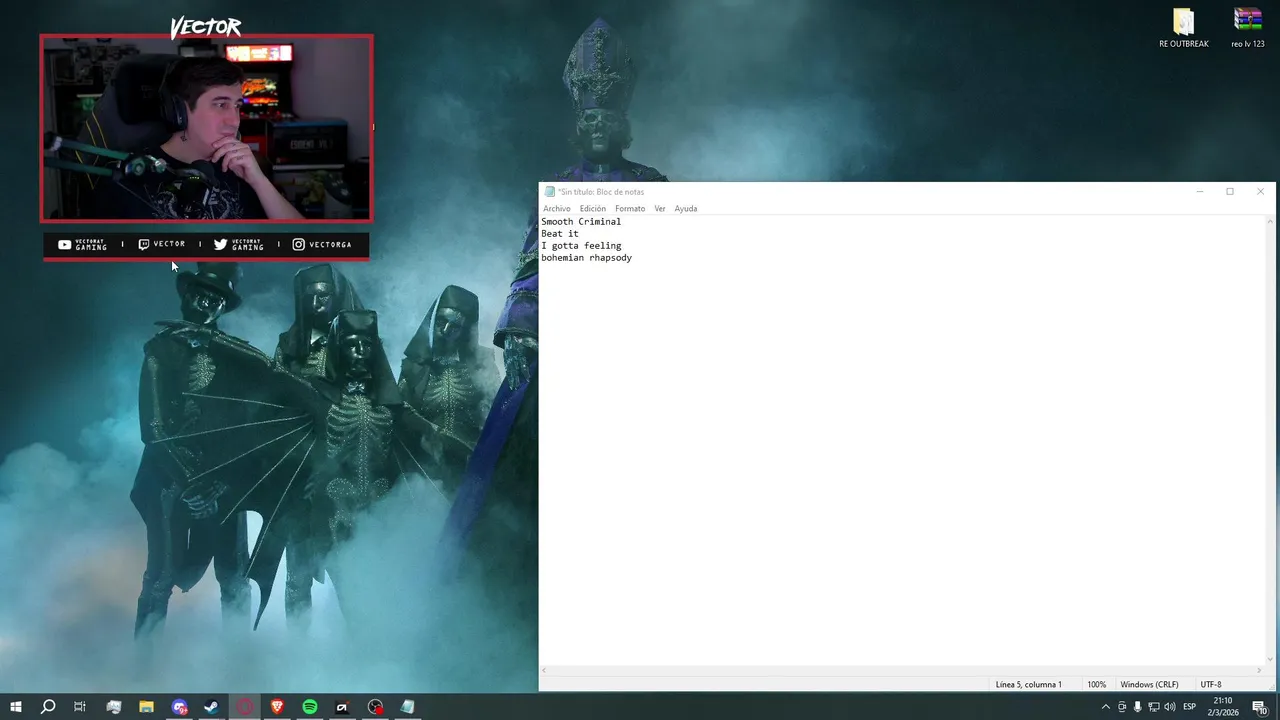Screen dimensions: 1280x720
Task: Open Spotify from the taskbar
Action: (x=310, y=707)
